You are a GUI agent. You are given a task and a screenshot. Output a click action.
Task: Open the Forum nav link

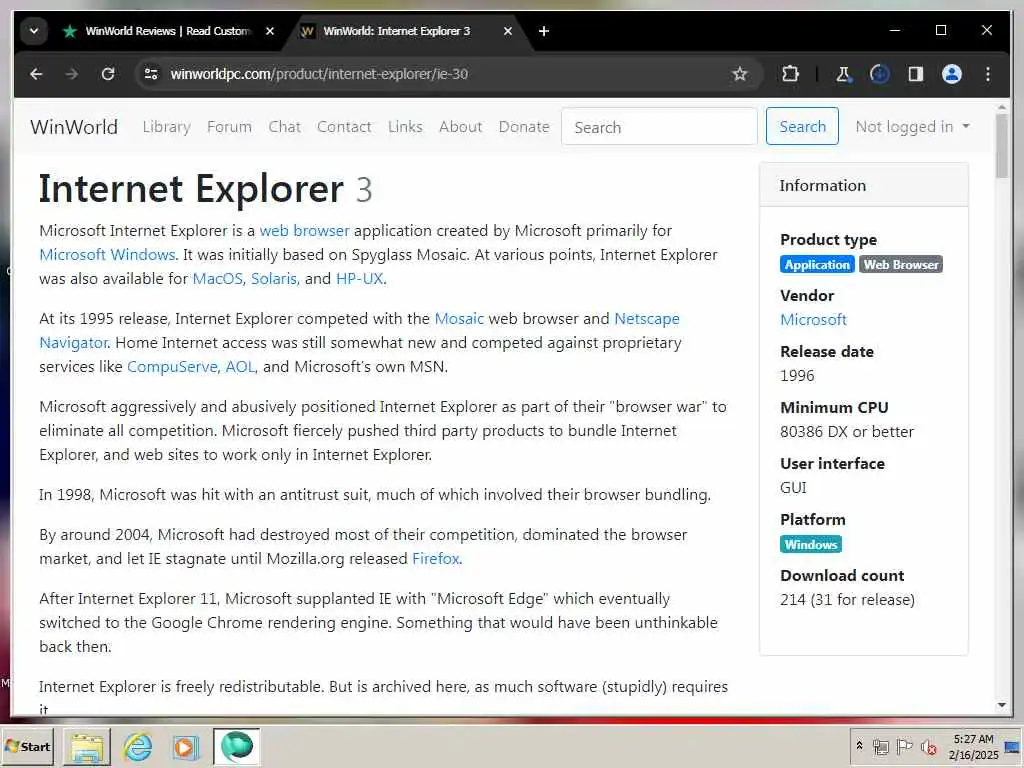229,127
